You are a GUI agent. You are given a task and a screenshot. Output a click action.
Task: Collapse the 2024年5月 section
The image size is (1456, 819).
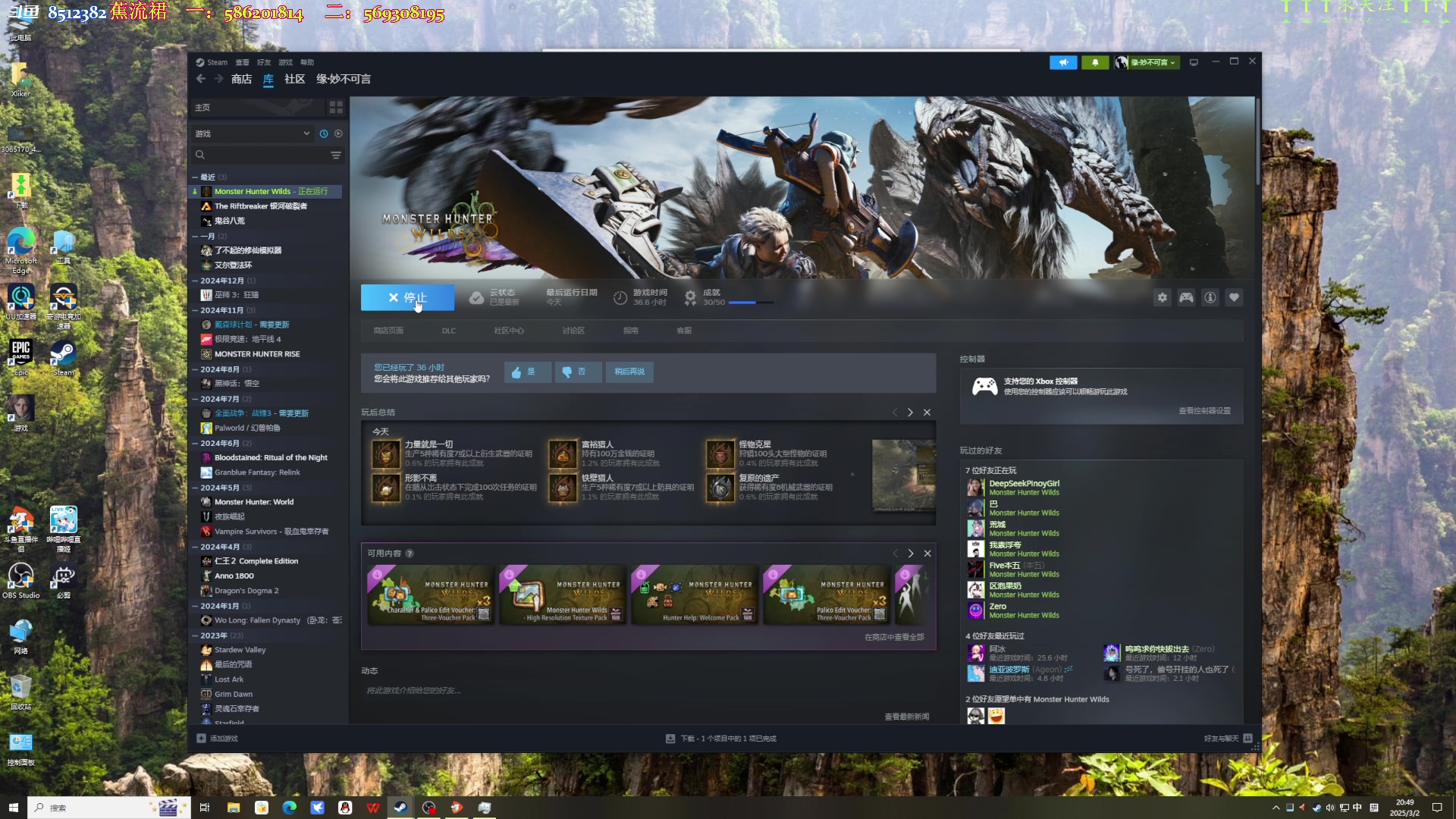point(195,488)
